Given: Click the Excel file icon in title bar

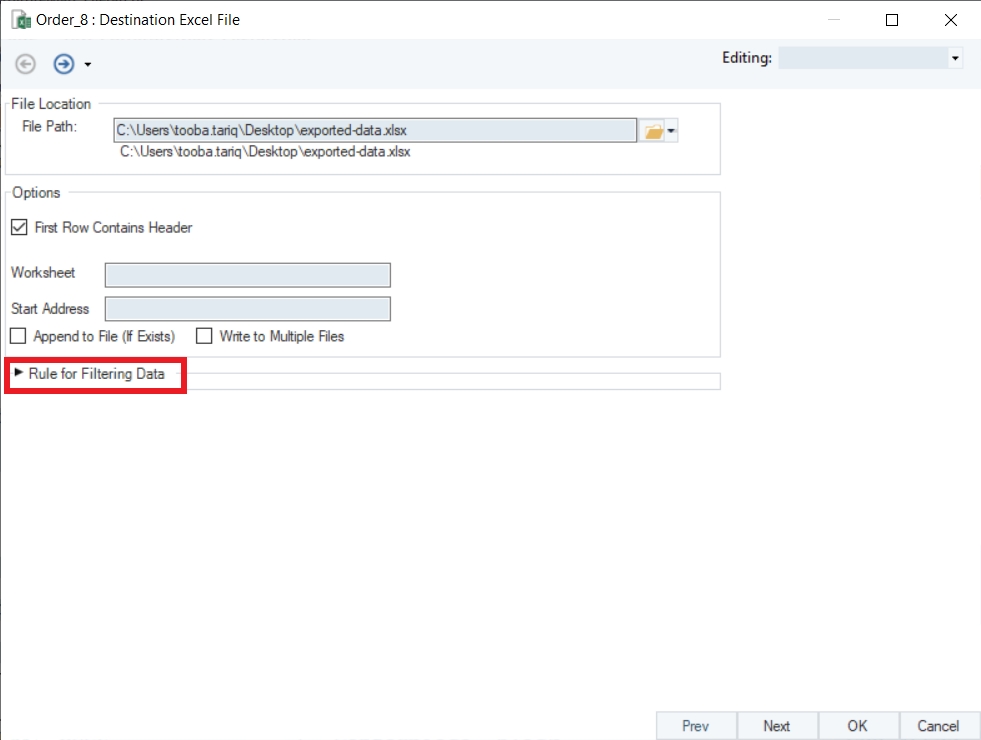Looking at the screenshot, I should click(x=21, y=20).
